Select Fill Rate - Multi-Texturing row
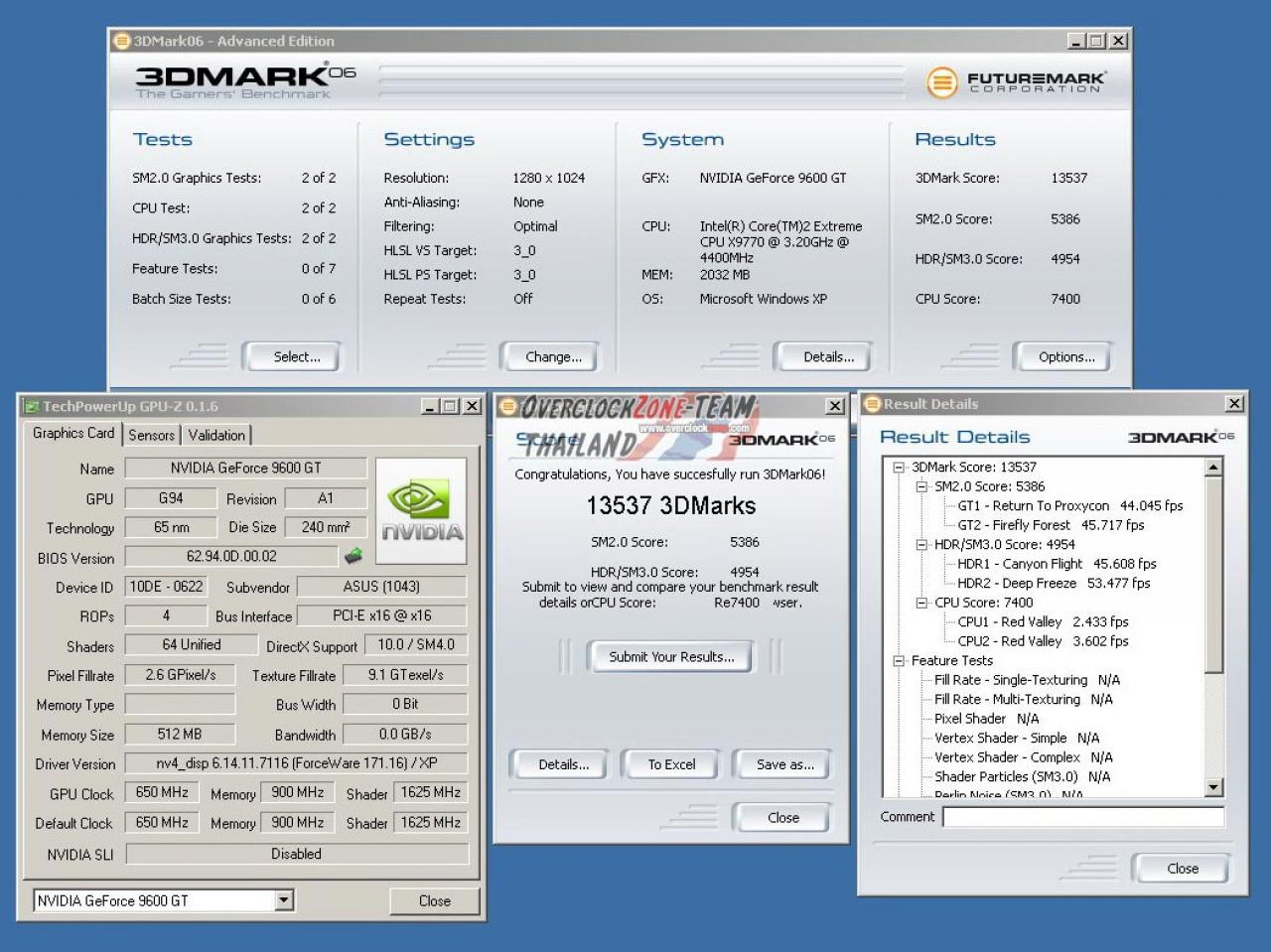Screen dimensions: 1271x952 1023,699
